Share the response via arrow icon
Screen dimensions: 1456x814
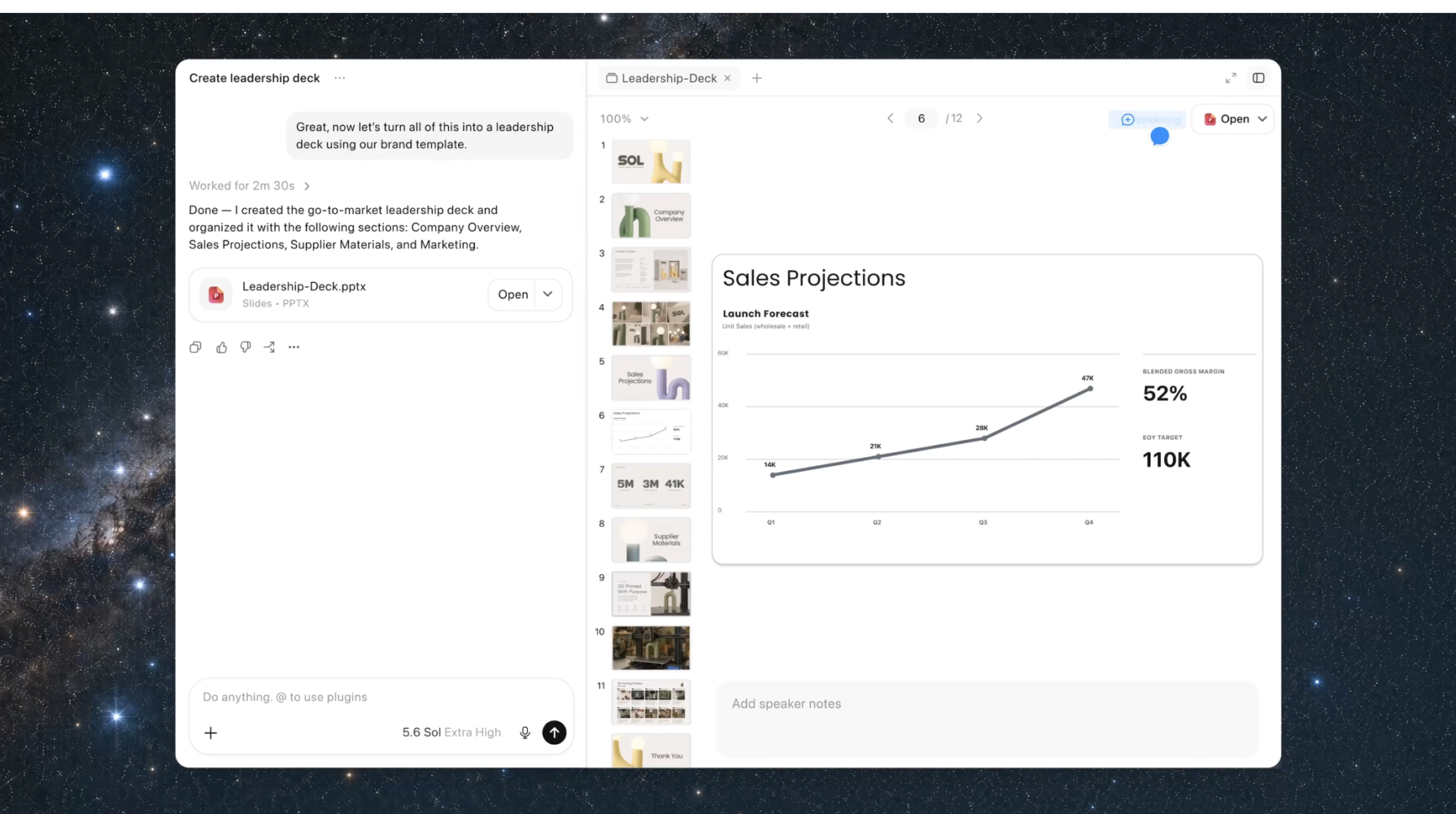(x=269, y=347)
